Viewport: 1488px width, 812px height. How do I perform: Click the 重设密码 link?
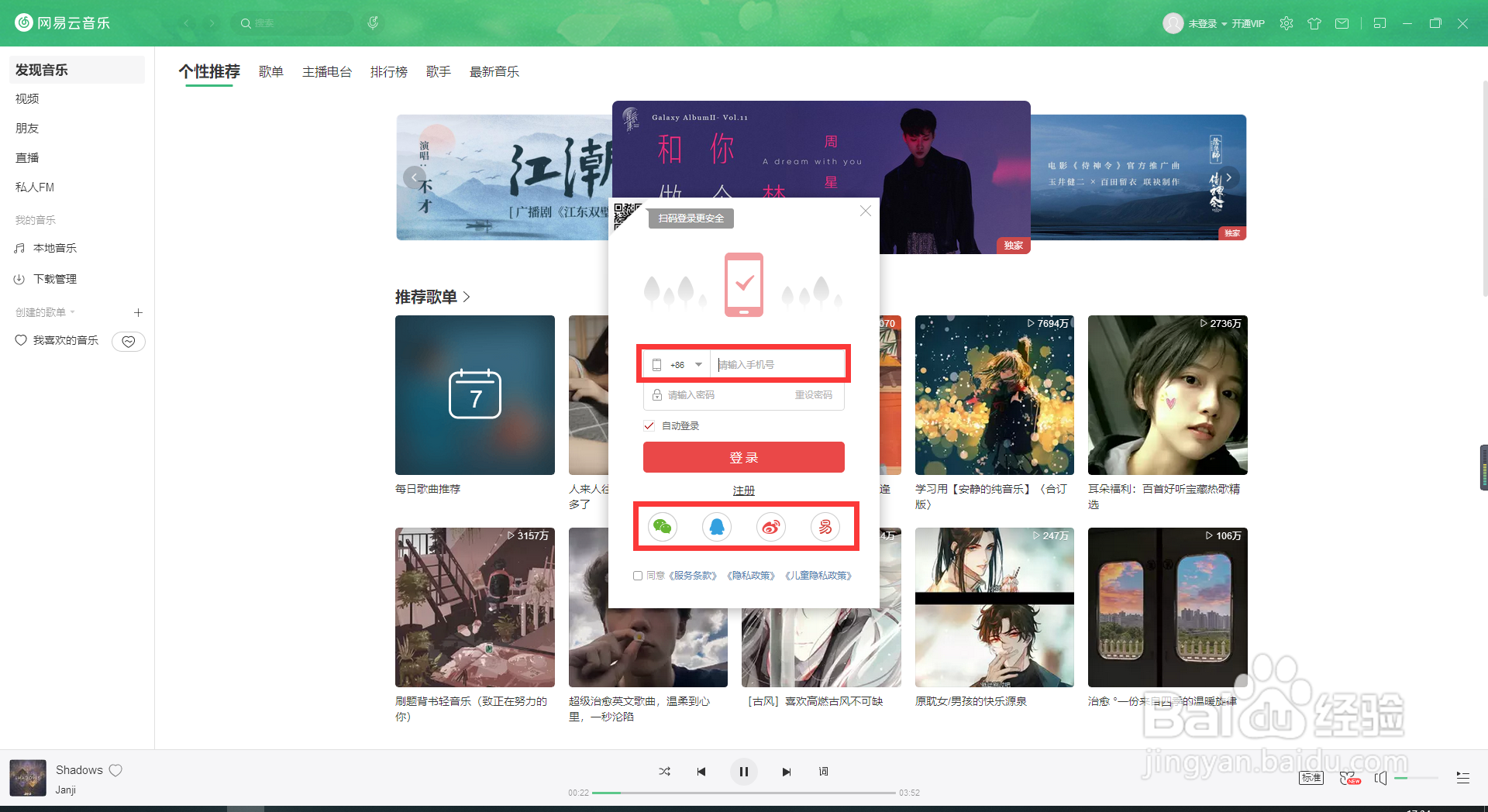point(814,395)
